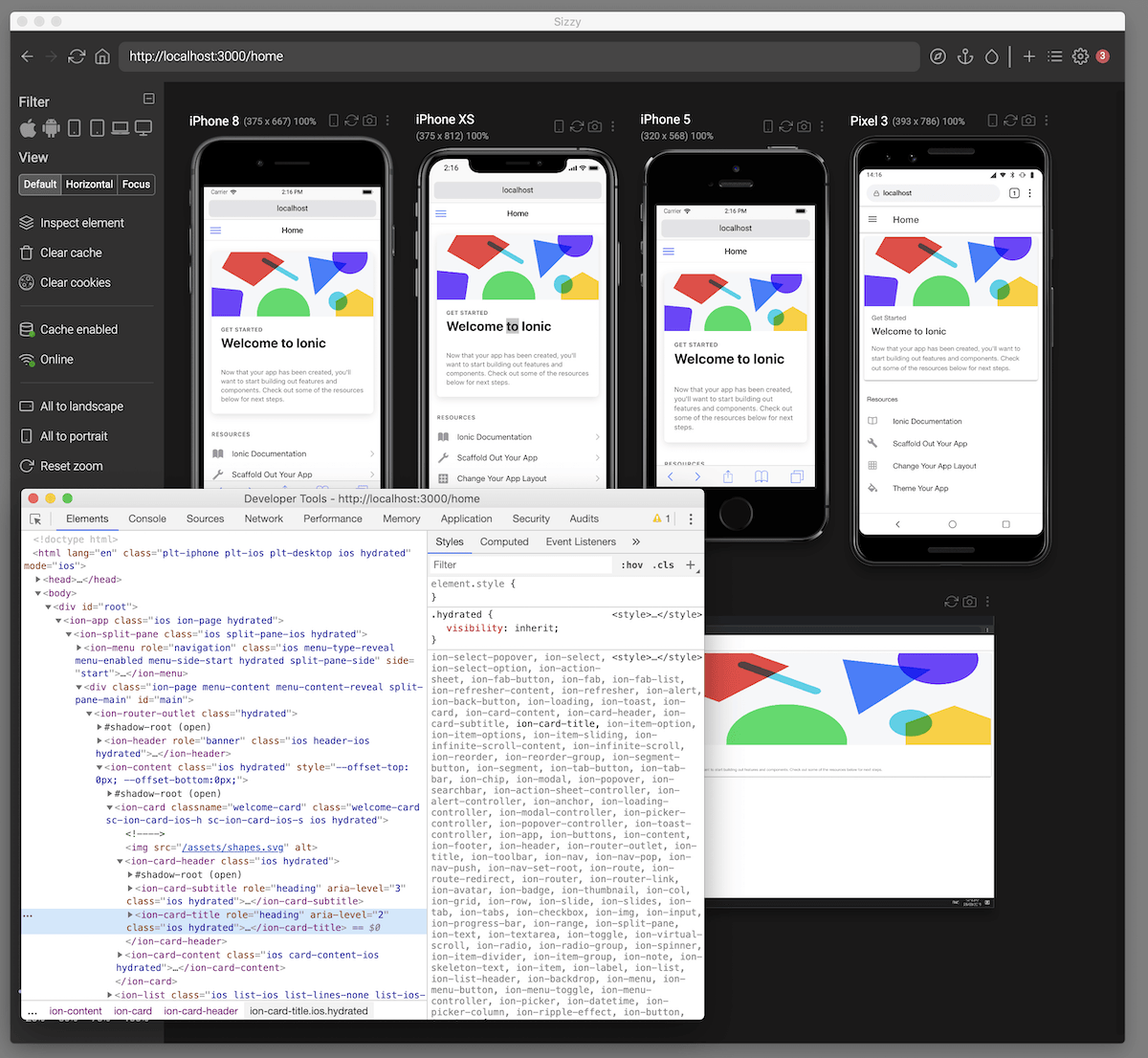Add a new style rule with plus
Image resolution: width=1148 pixels, height=1058 pixels.
pos(690,565)
